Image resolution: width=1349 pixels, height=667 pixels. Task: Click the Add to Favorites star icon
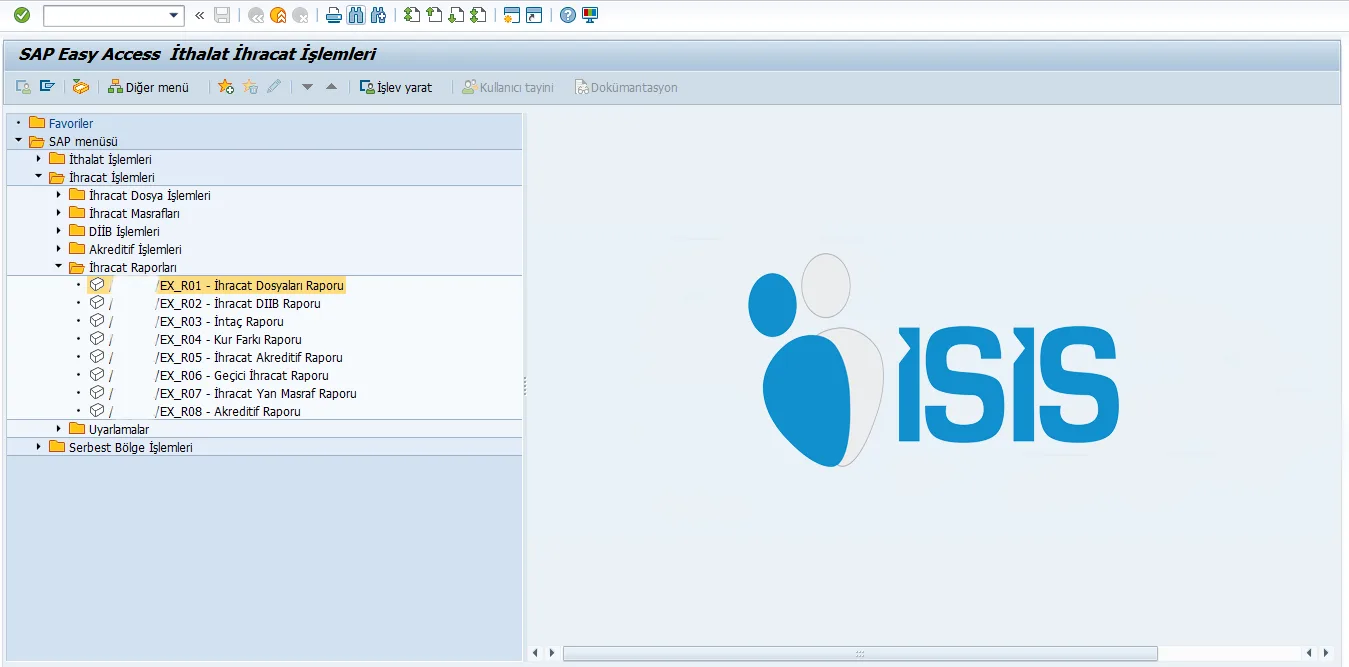[x=226, y=87]
